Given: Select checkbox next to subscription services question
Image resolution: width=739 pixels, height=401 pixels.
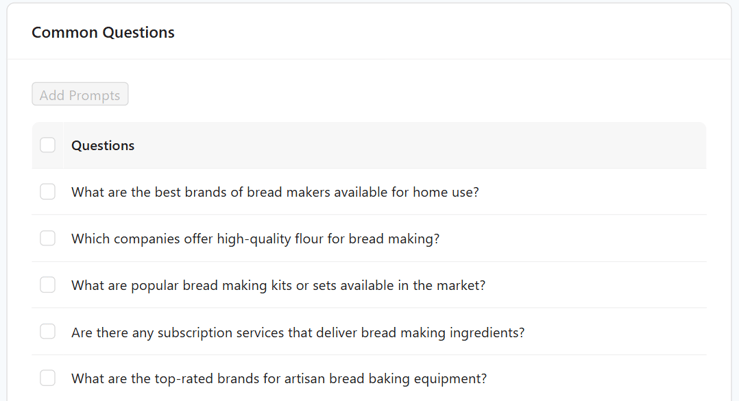Looking at the screenshot, I should click(x=48, y=331).
